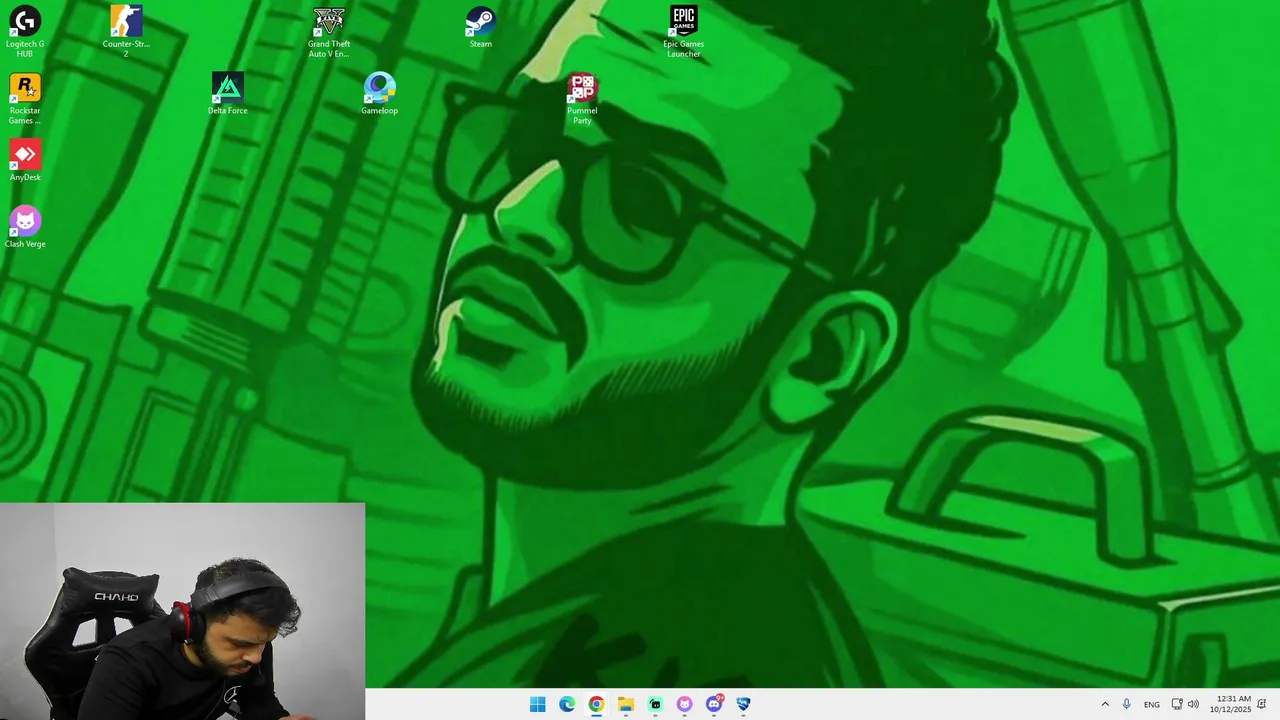Open the Logitech G HUB desktop shortcut

coord(25,31)
